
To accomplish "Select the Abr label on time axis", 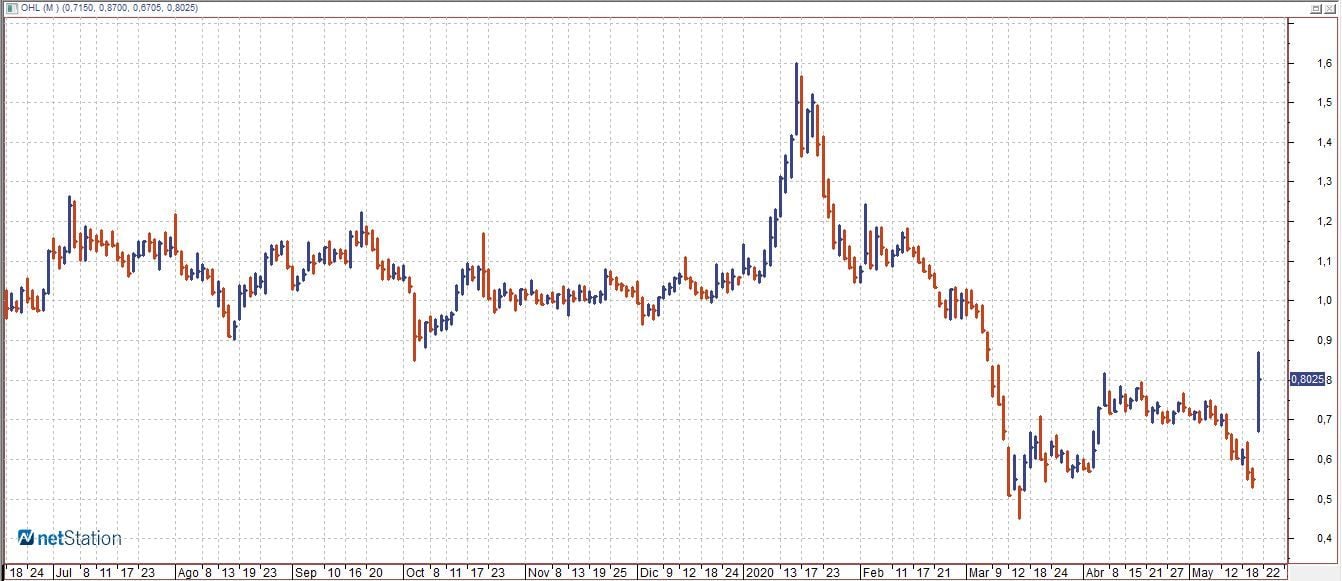I will (x=1095, y=573).
